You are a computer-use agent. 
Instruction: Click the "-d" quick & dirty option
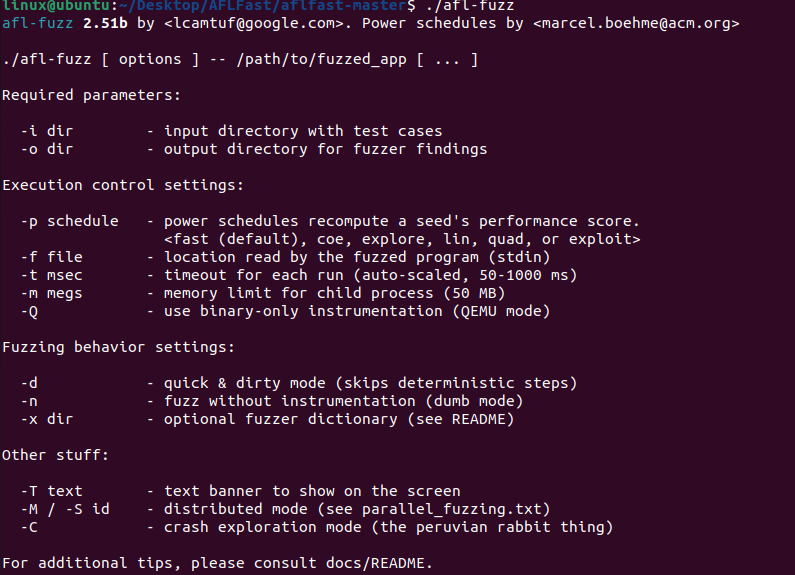click(x=29, y=383)
